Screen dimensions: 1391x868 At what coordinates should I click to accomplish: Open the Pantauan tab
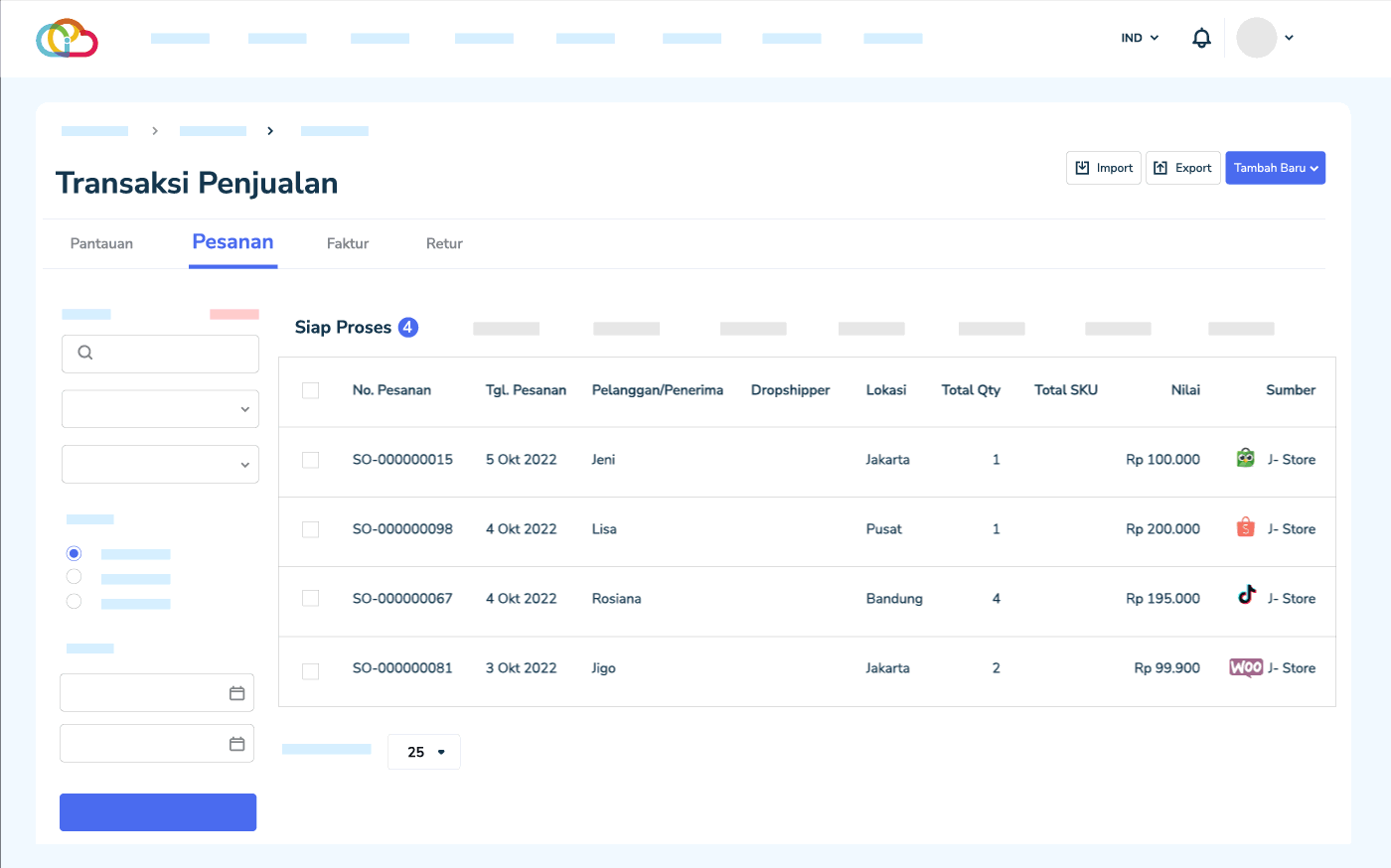pos(101,243)
